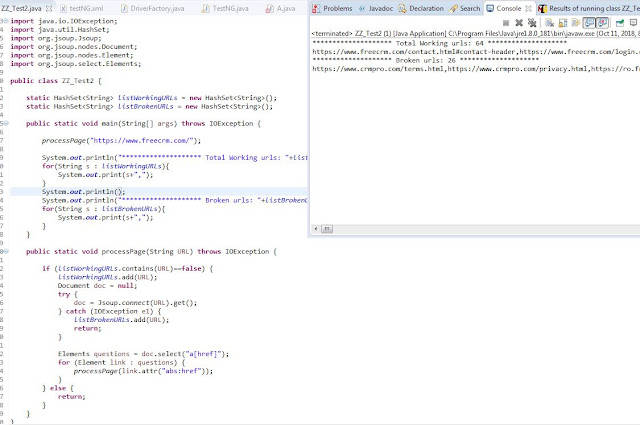Select the Console view tab

point(509,8)
